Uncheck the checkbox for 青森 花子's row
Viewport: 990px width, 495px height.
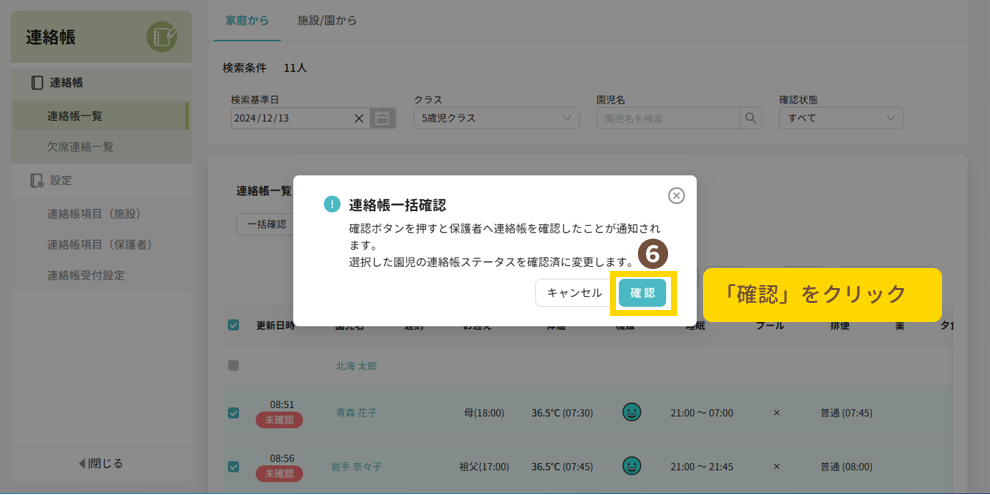coord(233,412)
